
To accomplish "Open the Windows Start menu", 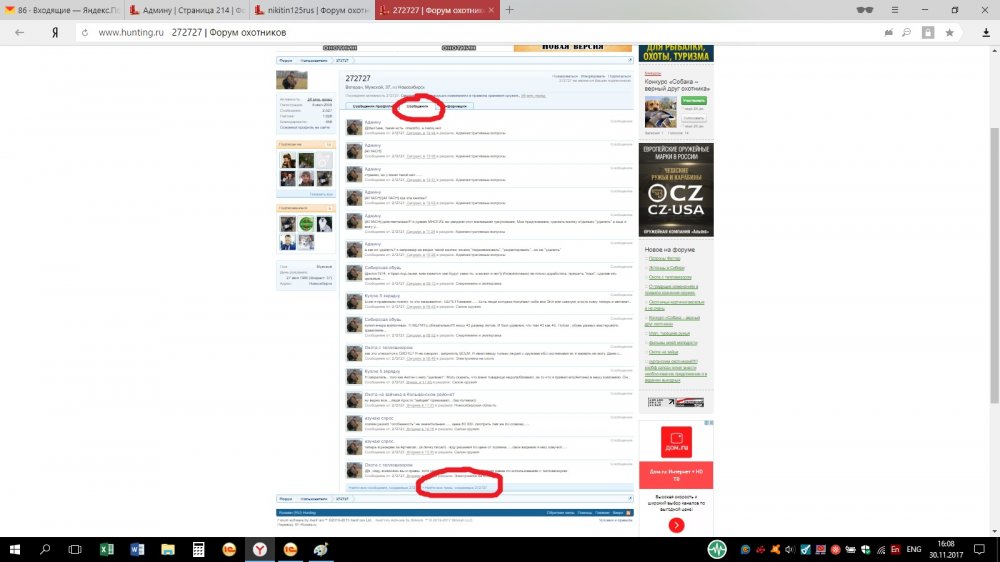I will (x=15, y=549).
